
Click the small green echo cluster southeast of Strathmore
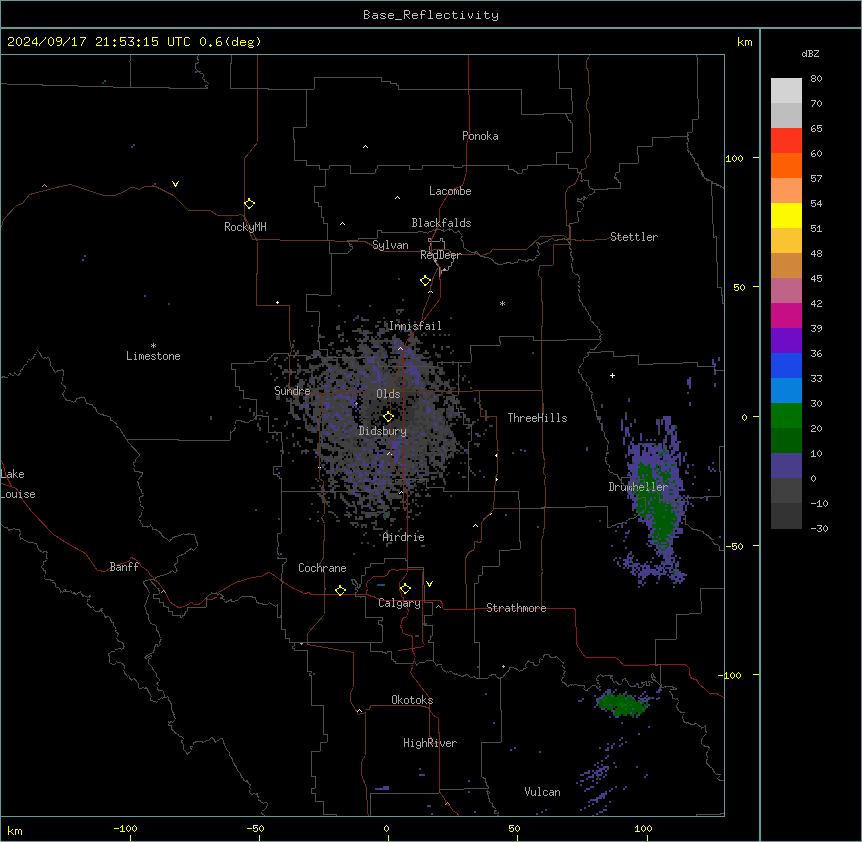622,704
